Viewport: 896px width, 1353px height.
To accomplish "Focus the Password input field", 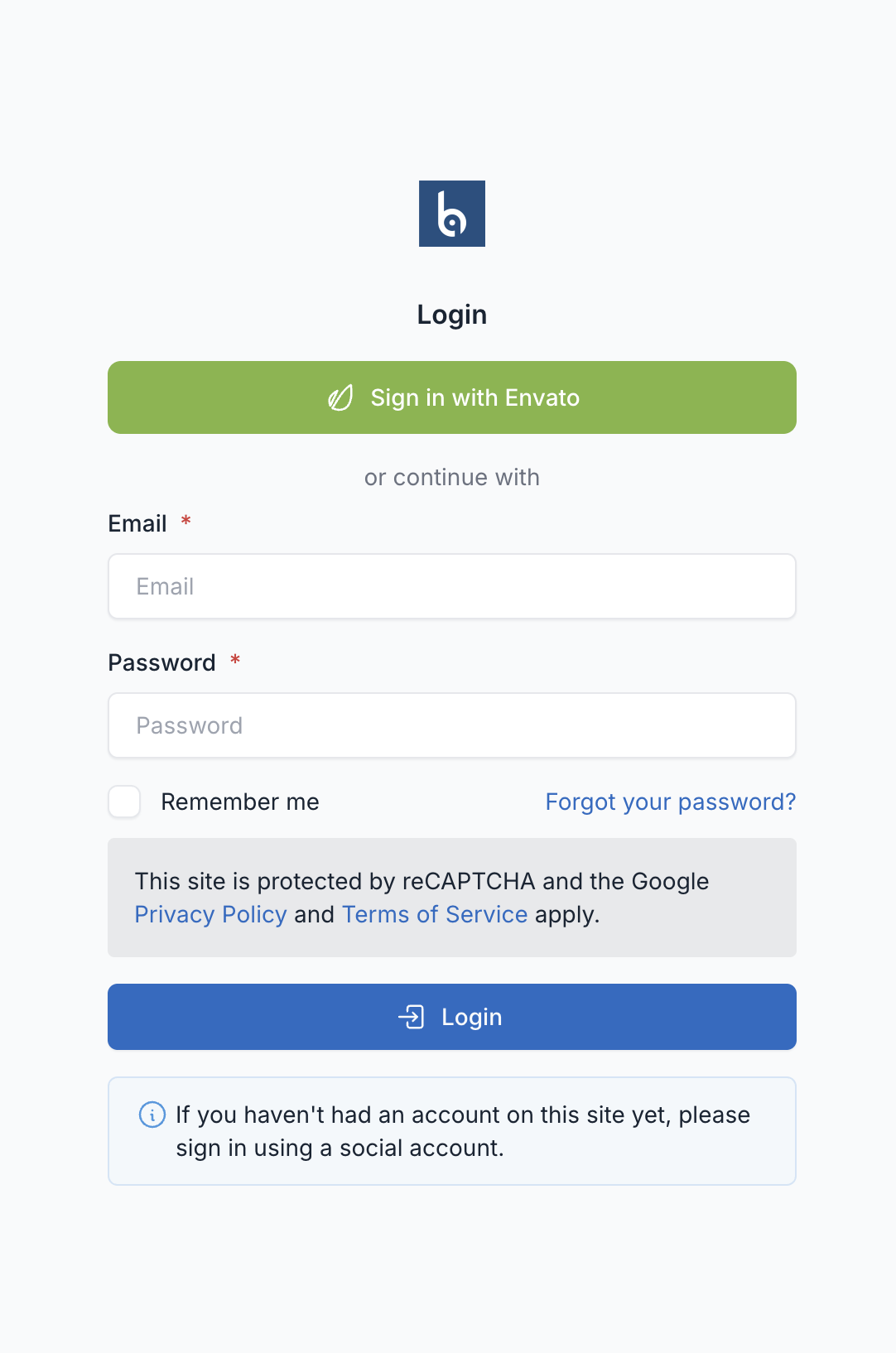I will tap(451, 725).
